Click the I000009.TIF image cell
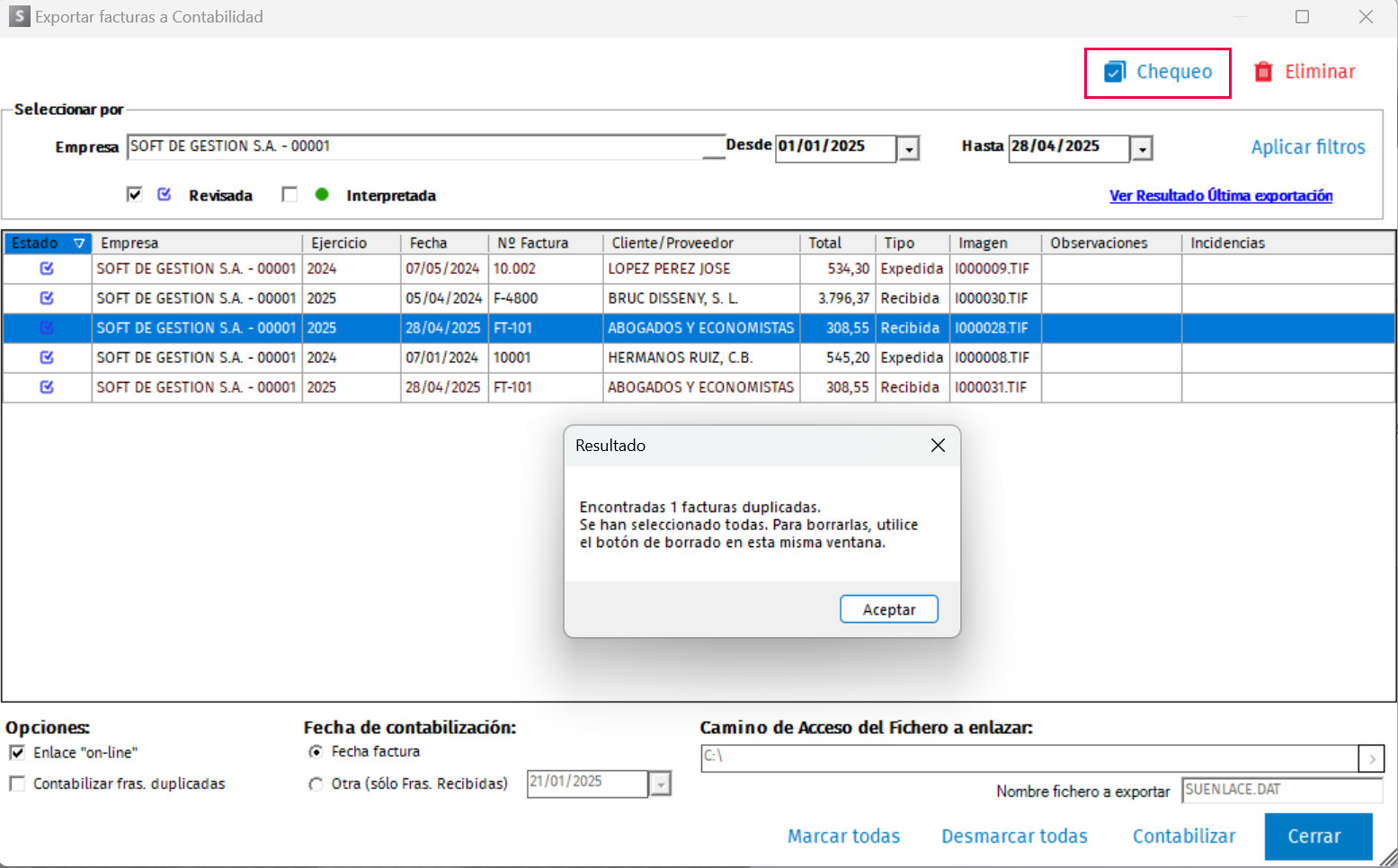Viewport: 1398px width, 868px height. 995,269
